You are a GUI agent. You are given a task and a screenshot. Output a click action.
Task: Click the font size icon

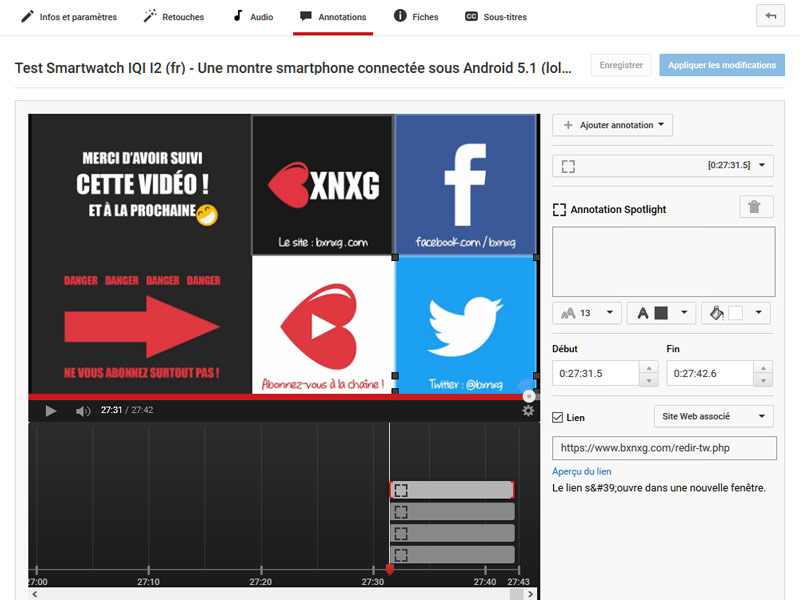pyautogui.click(x=568, y=313)
